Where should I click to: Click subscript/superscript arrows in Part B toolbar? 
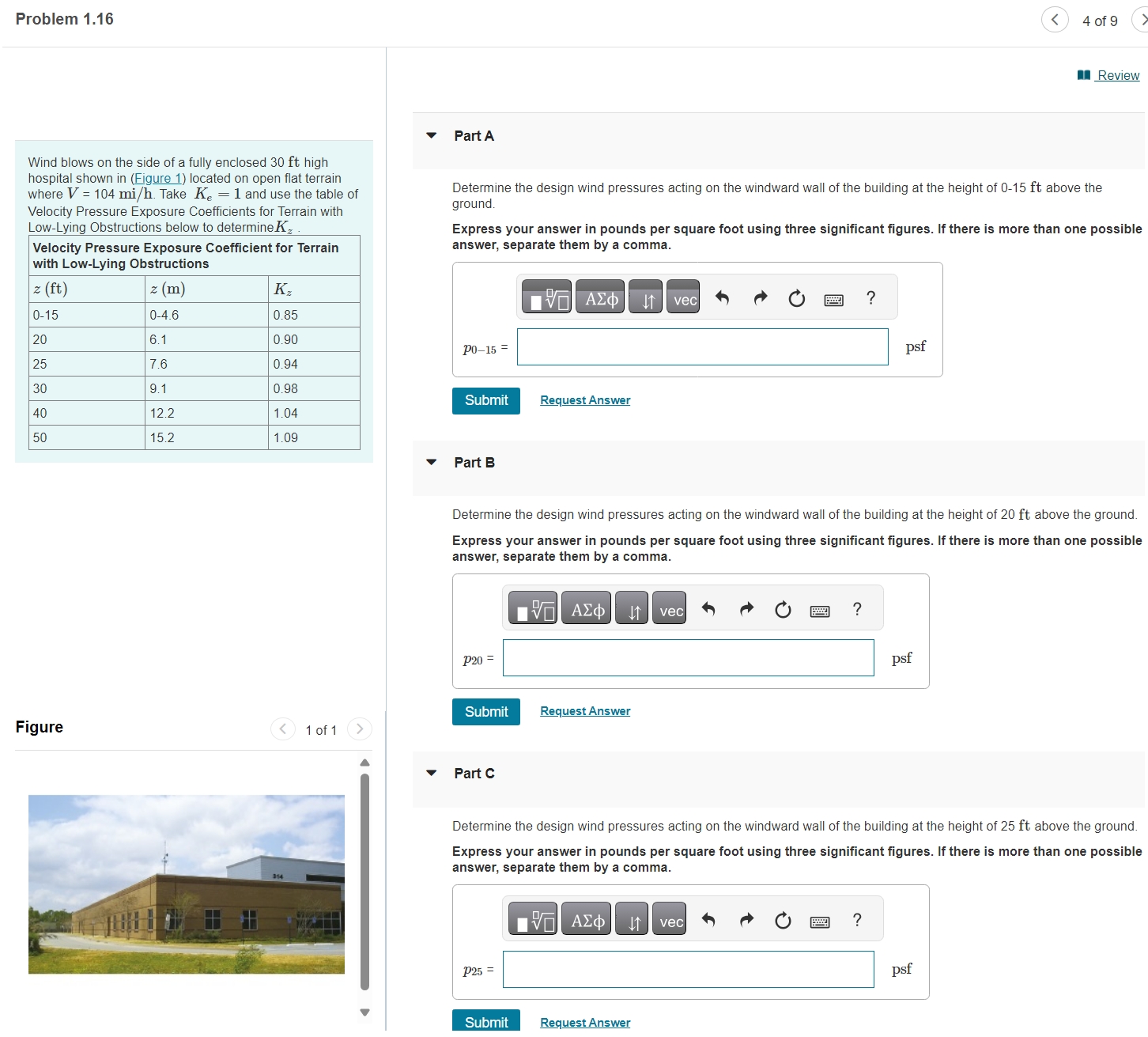632,608
